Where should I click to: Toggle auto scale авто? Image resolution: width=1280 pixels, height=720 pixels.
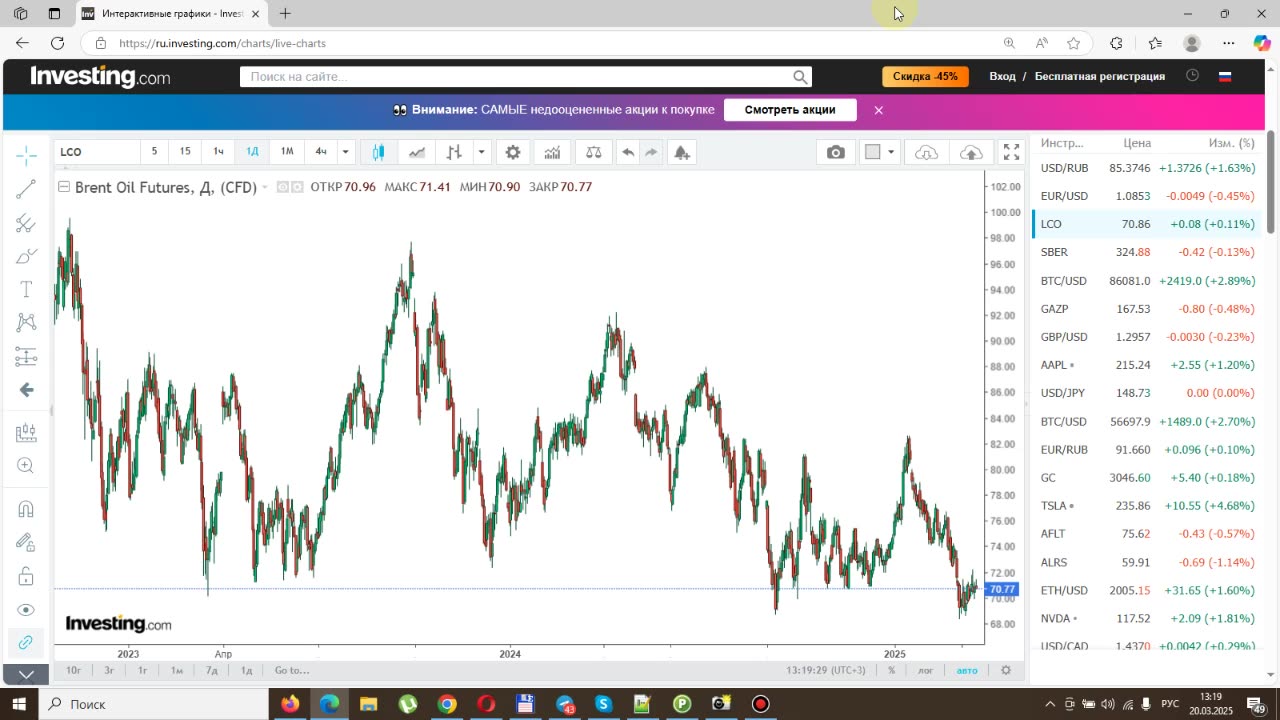pyautogui.click(x=967, y=670)
